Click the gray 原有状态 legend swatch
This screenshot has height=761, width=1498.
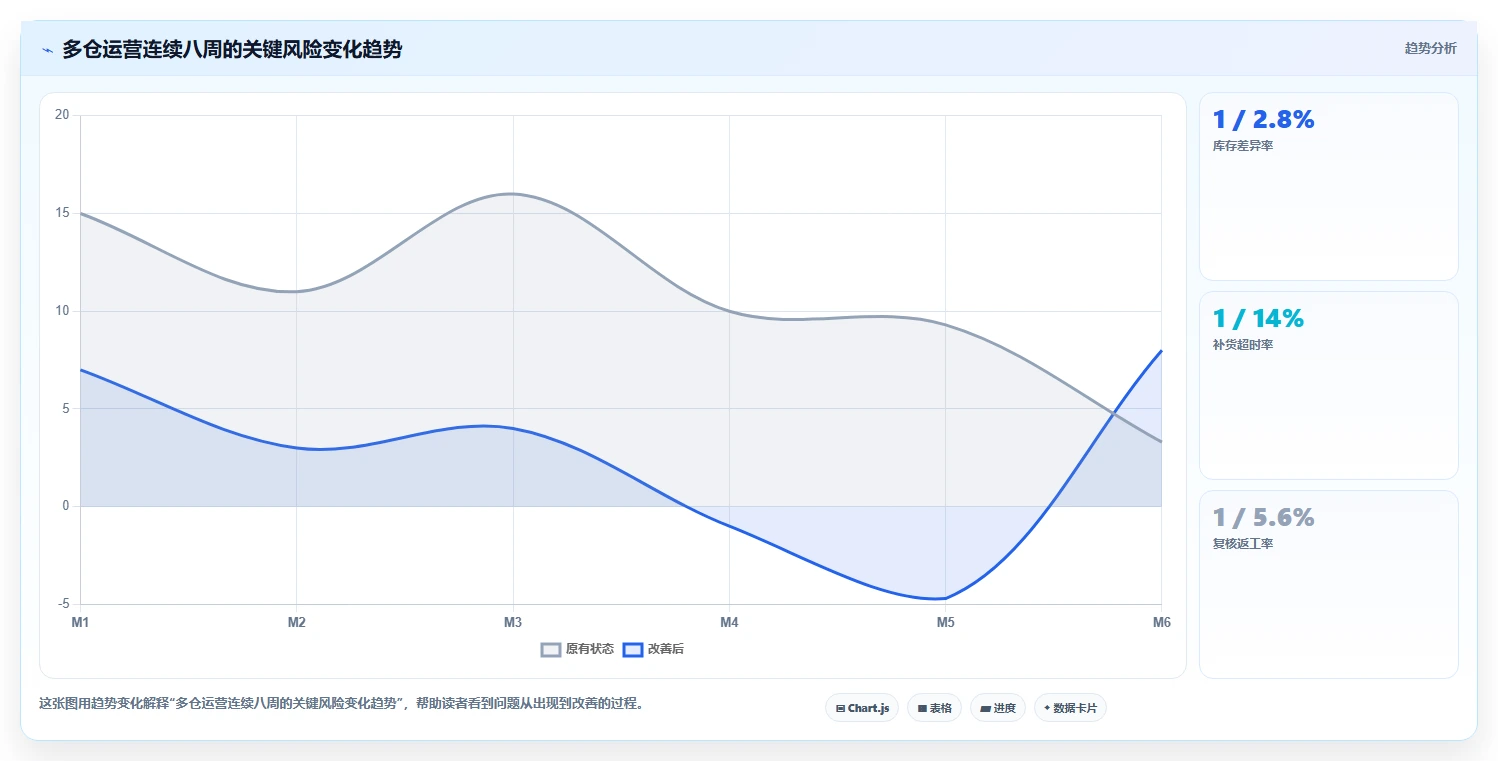point(551,649)
